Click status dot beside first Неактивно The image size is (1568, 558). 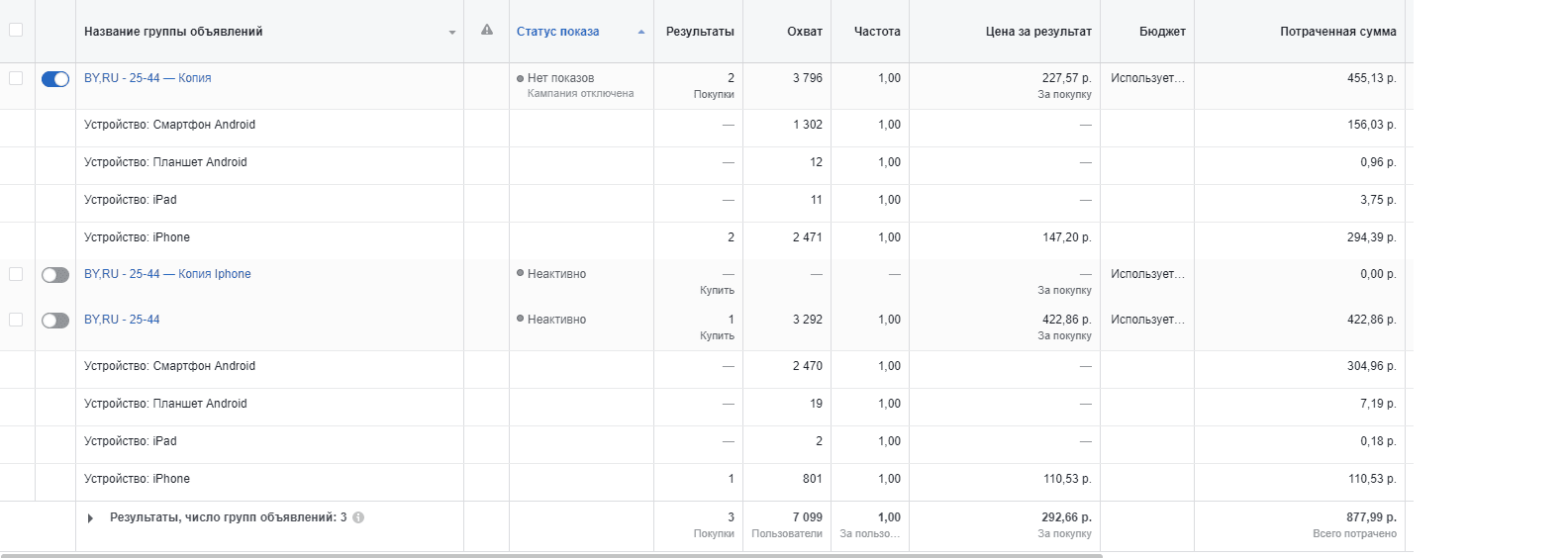coord(520,273)
